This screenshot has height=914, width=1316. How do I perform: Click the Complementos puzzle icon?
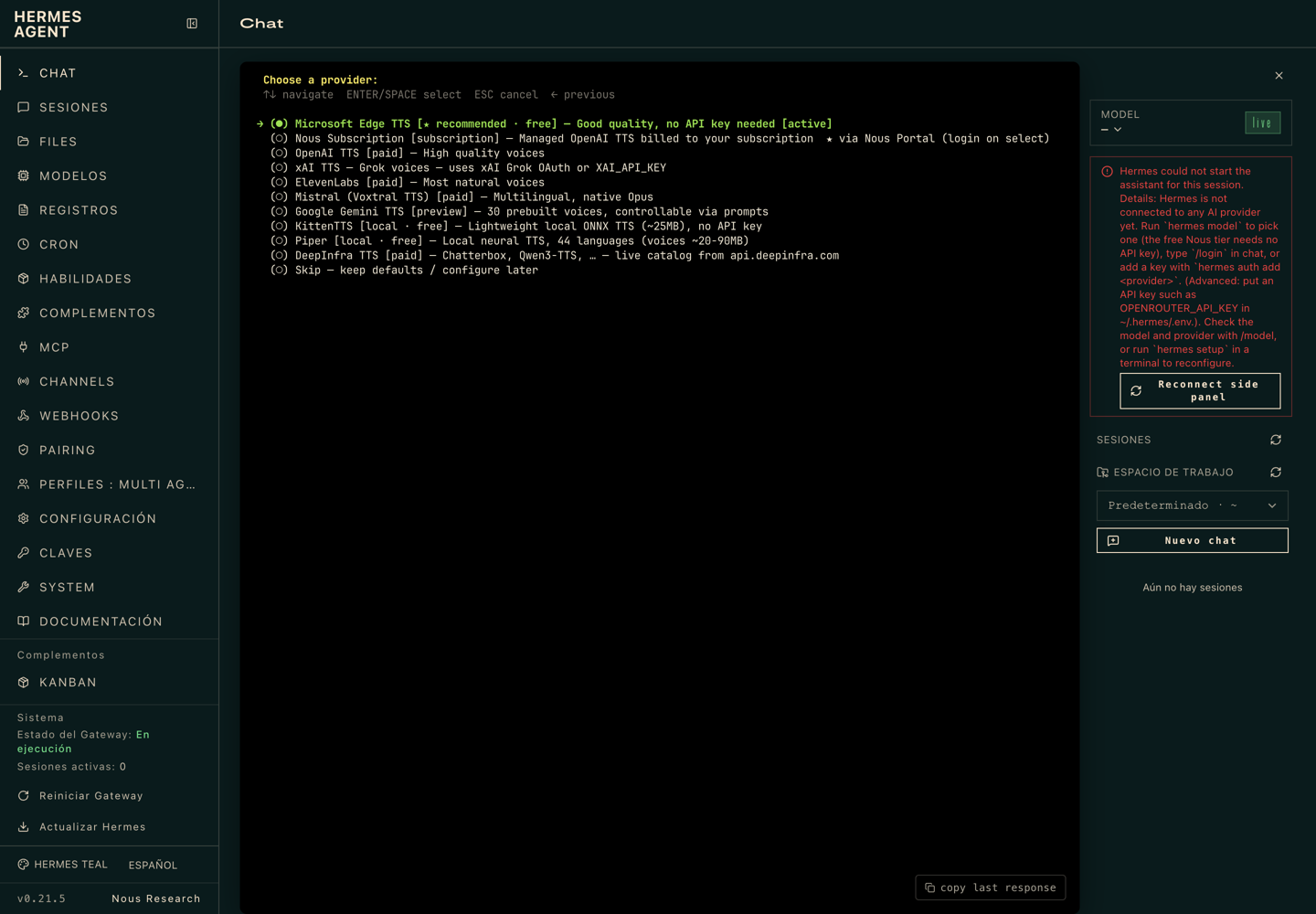[x=24, y=313]
